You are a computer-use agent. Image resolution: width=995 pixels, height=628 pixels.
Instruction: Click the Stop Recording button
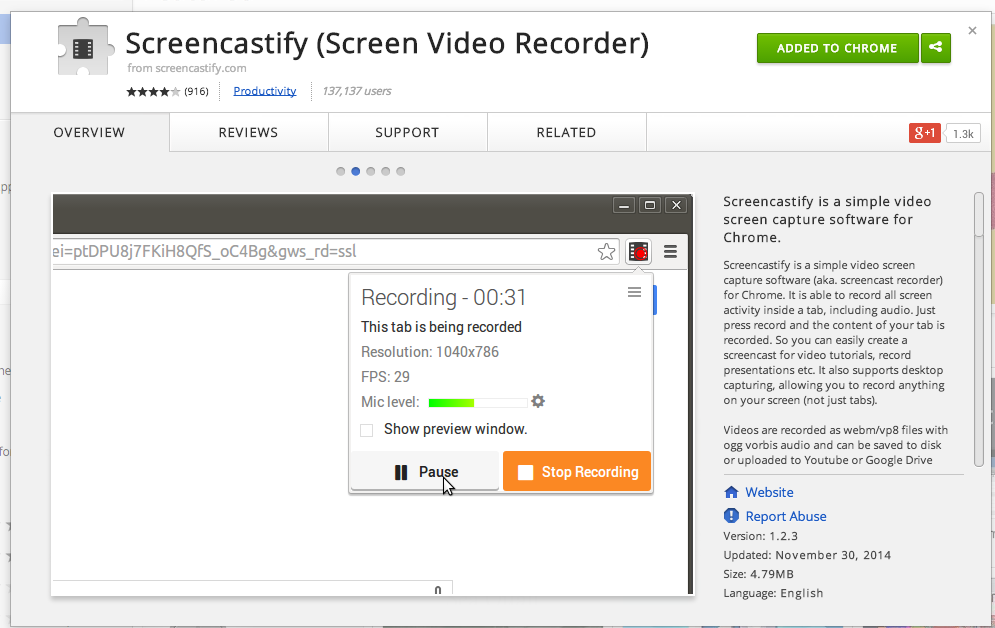577,471
